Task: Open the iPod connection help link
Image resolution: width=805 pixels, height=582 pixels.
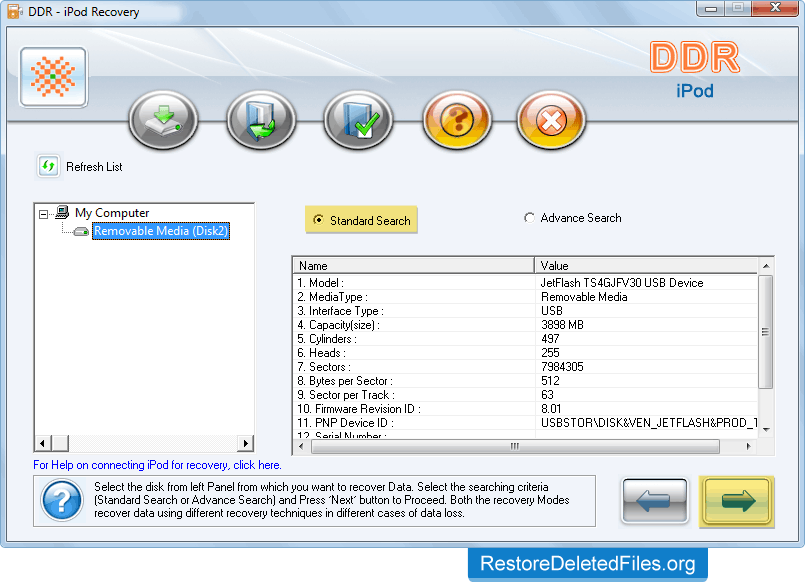Action: coord(157,465)
